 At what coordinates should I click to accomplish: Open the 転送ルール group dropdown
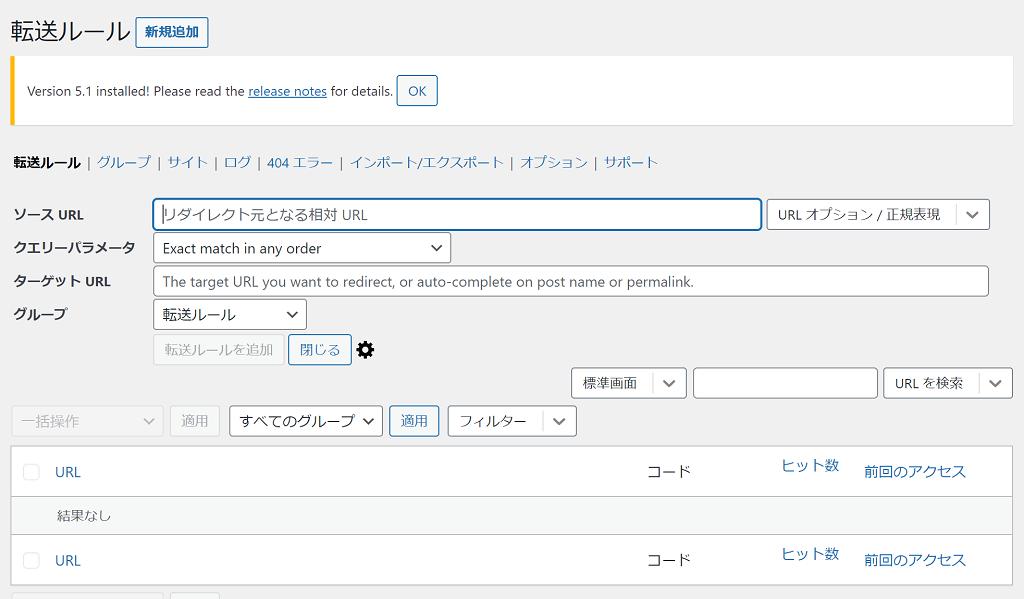(x=230, y=315)
